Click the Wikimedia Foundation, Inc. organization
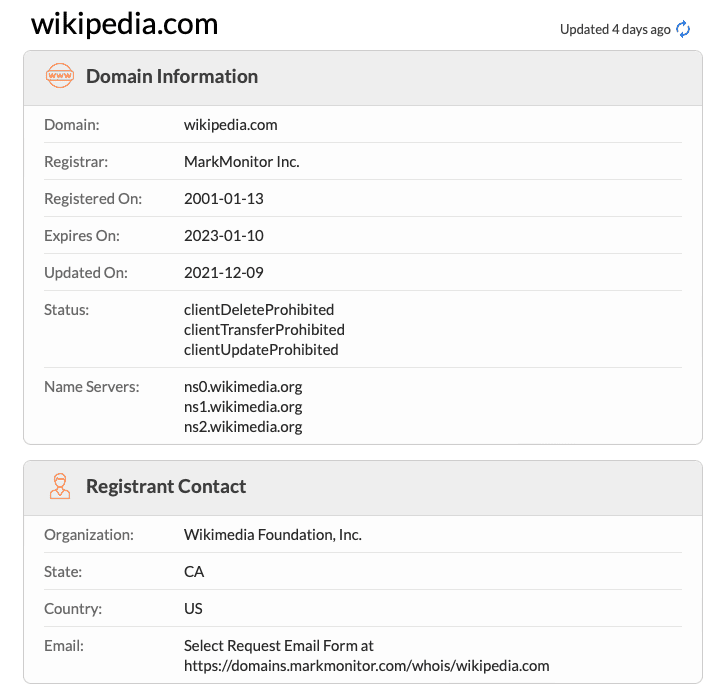Screen dimensions: 719x696 273,535
